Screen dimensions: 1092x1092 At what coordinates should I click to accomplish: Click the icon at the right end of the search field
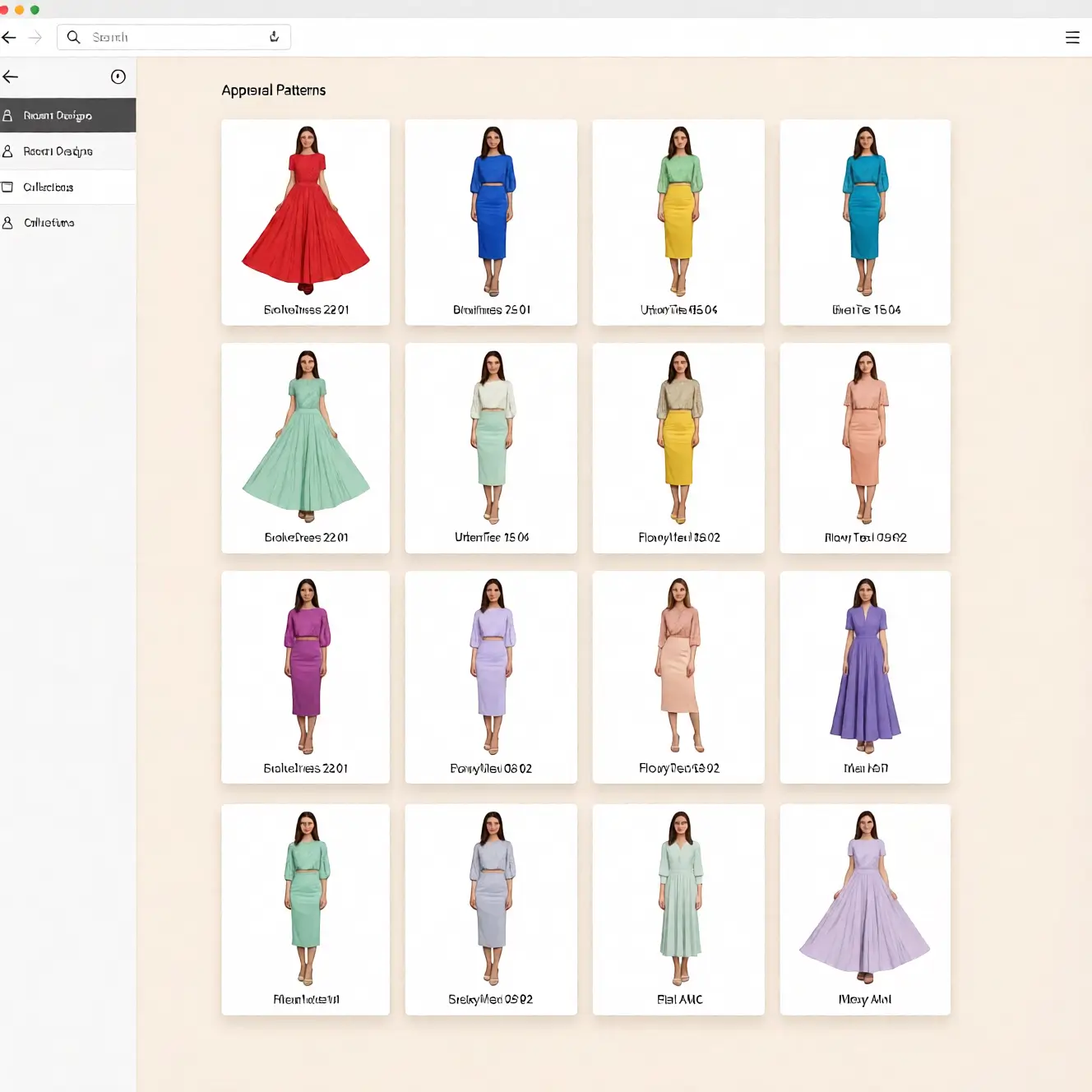click(274, 37)
